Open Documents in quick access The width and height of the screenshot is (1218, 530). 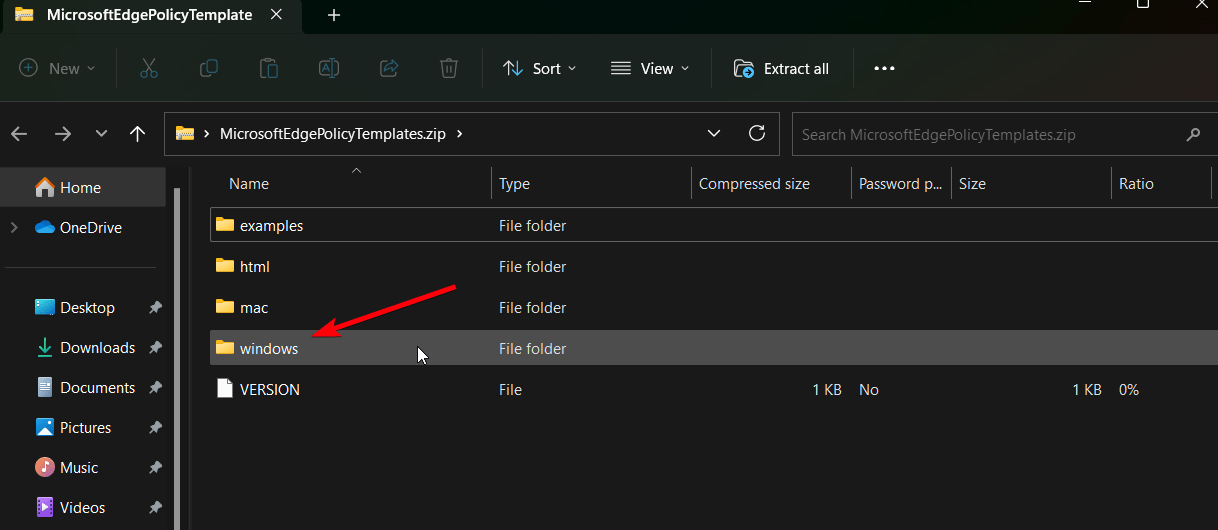click(x=83, y=388)
